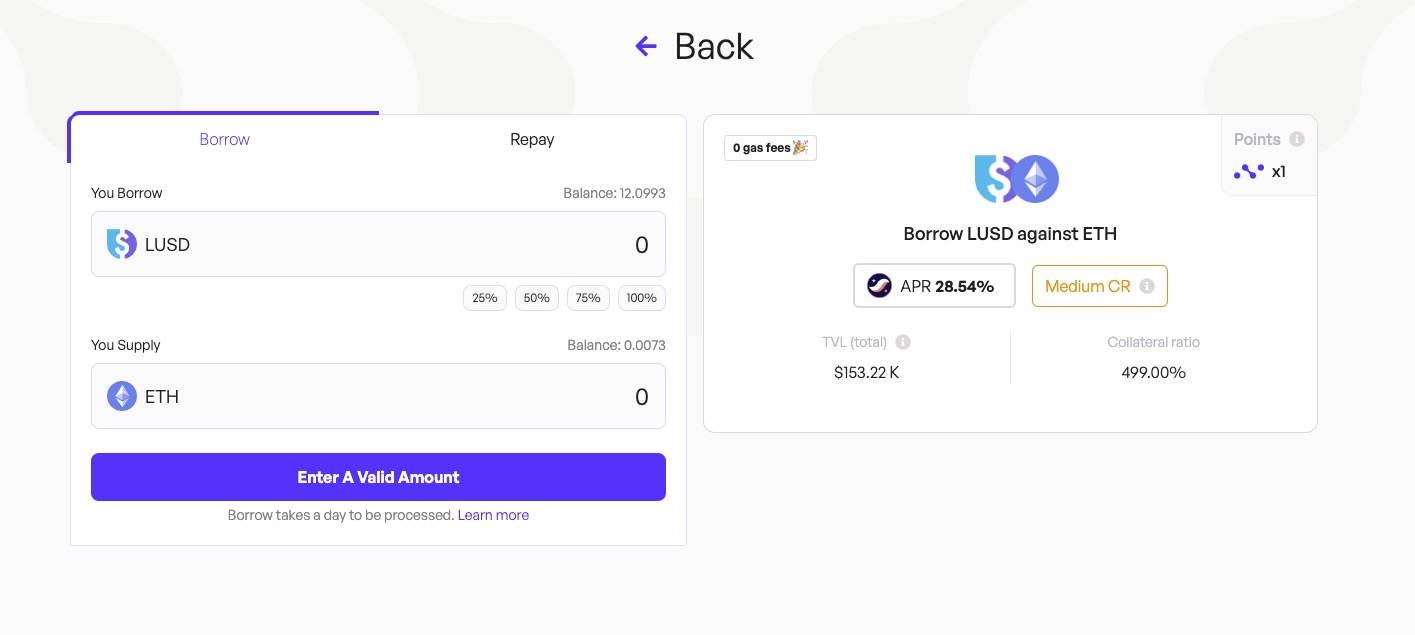Click the Enter A Valid Amount button

tap(378, 477)
